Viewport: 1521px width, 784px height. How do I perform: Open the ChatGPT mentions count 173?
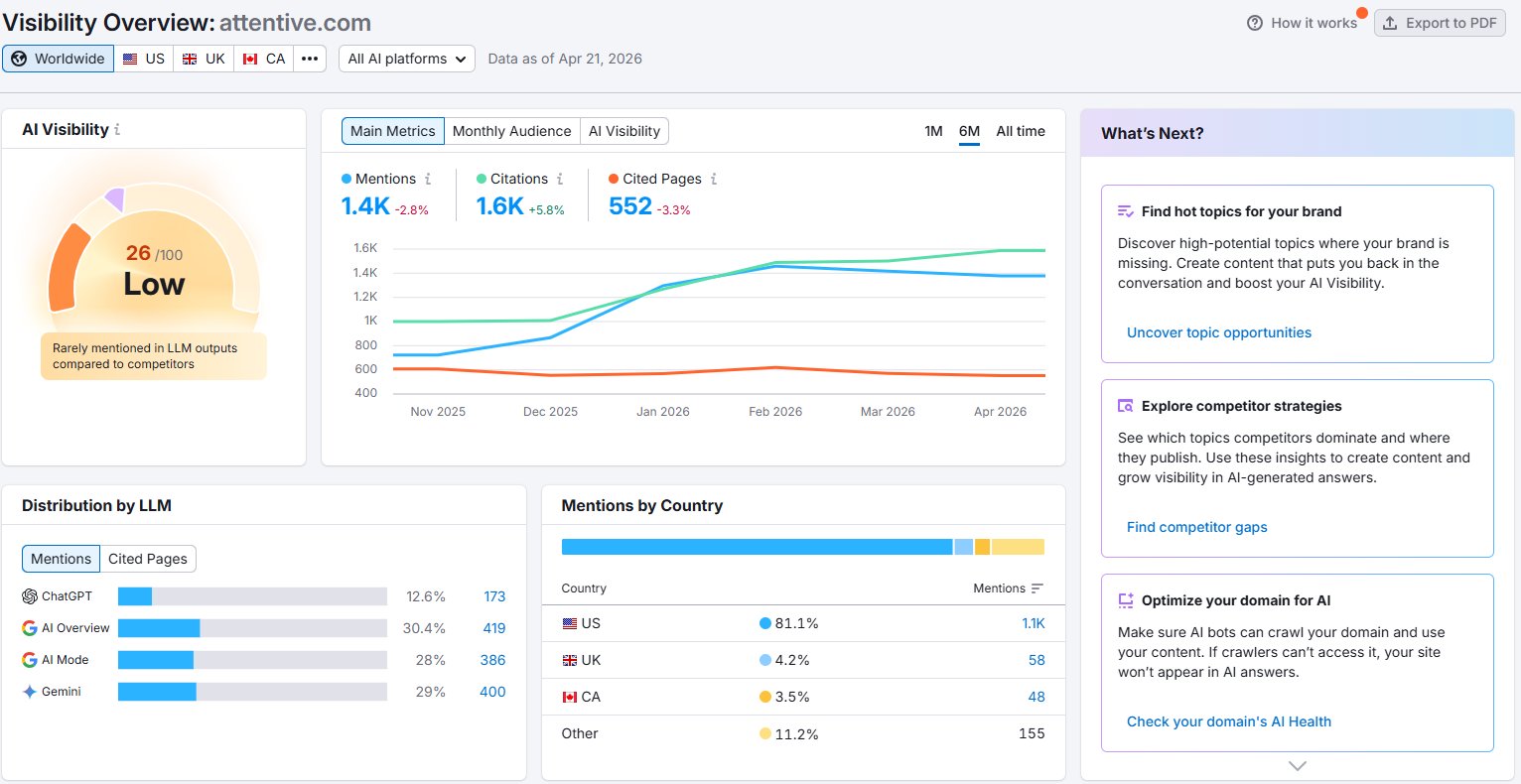494,596
